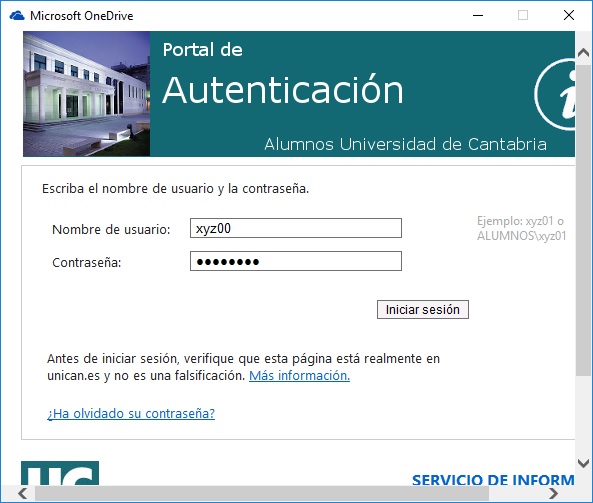Click the vertical scrollbar down arrow
Screen dimensions: 593x503
(584, 463)
